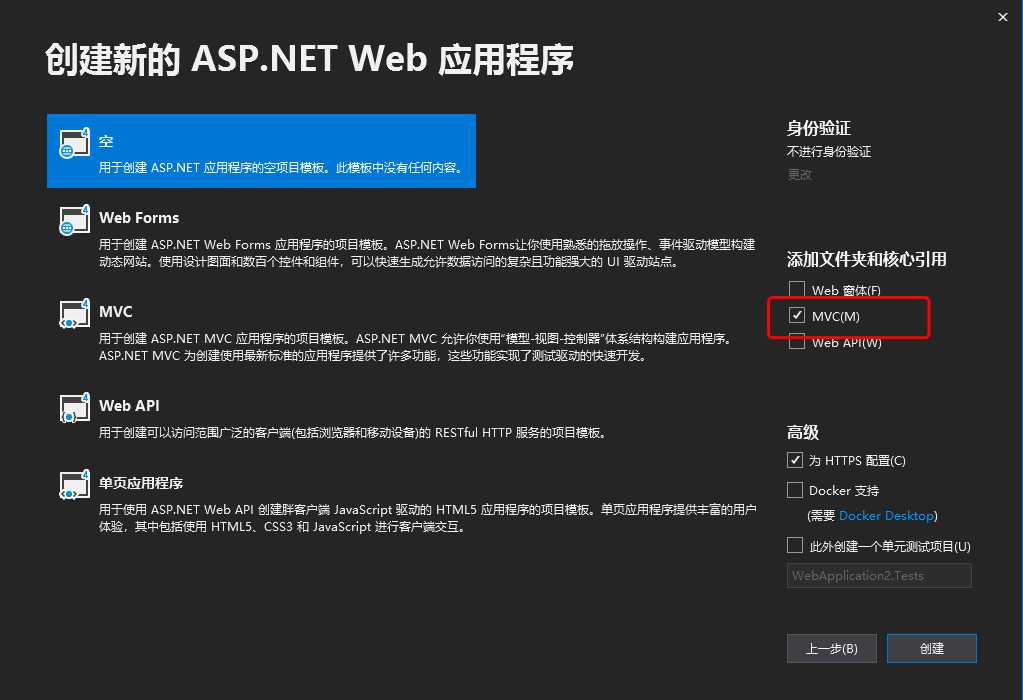
Task: Select the Web Forms template title
Action: [x=139, y=218]
